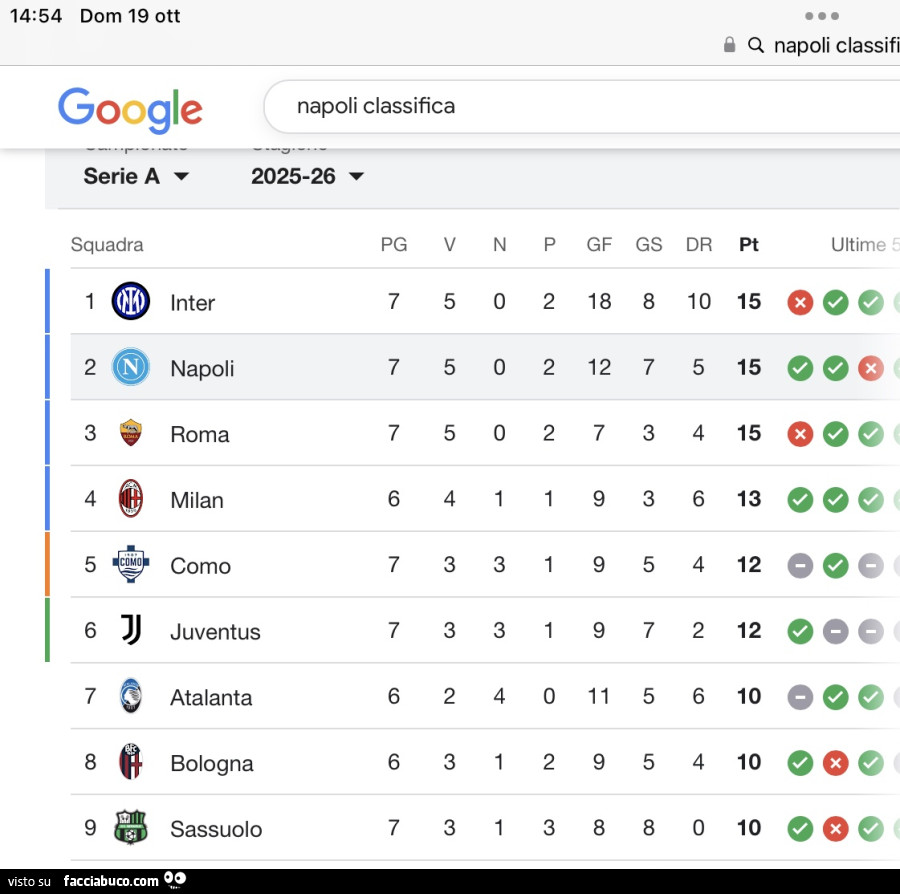Click the Sassuolo team crest
This screenshot has width=900, height=894.
(x=131, y=828)
